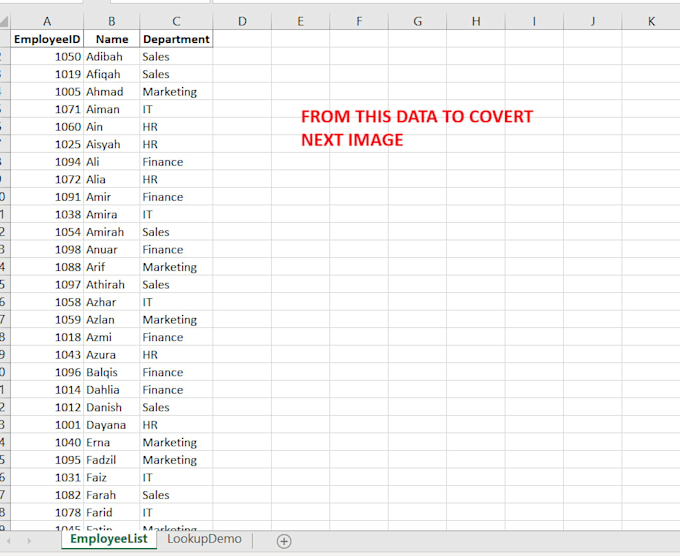Screen dimensions: 680x556
Task: Select cell with ID 1050
Action: 47,56
